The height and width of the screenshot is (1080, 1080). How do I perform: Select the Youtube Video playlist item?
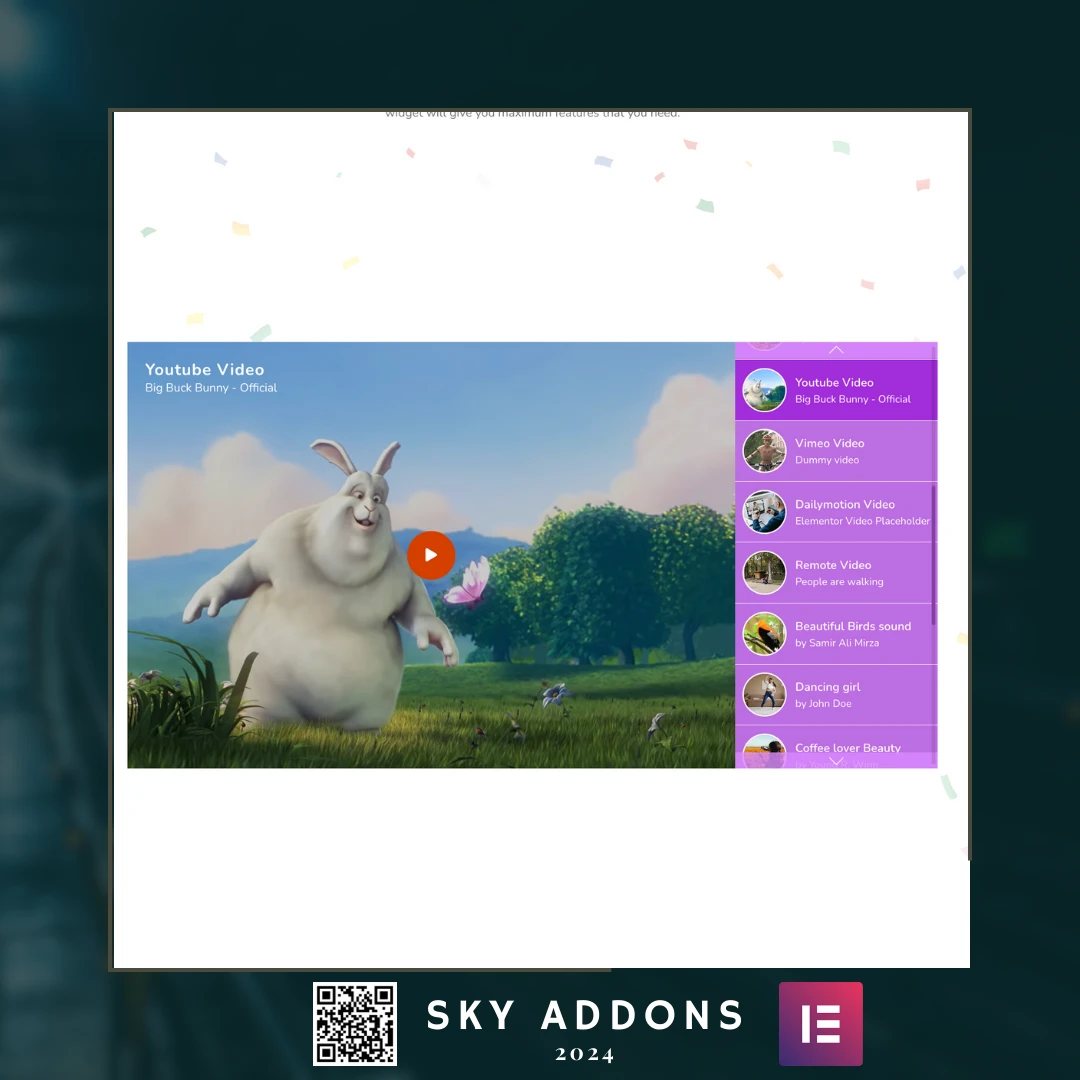coord(835,390)
